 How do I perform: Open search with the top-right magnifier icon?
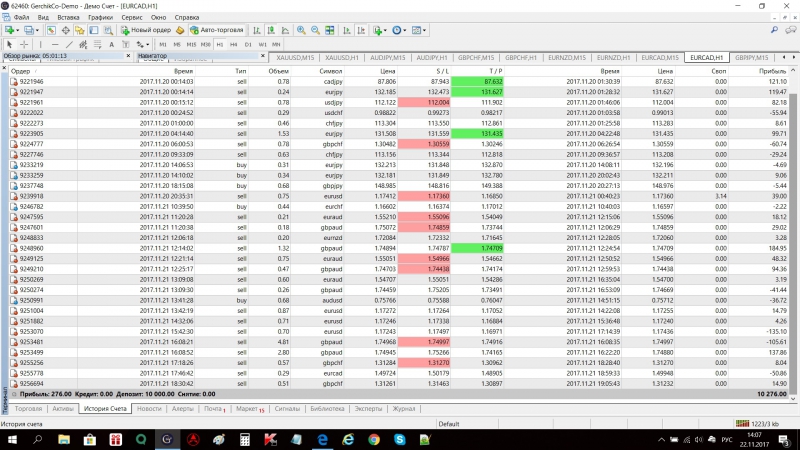pos(774,30)
